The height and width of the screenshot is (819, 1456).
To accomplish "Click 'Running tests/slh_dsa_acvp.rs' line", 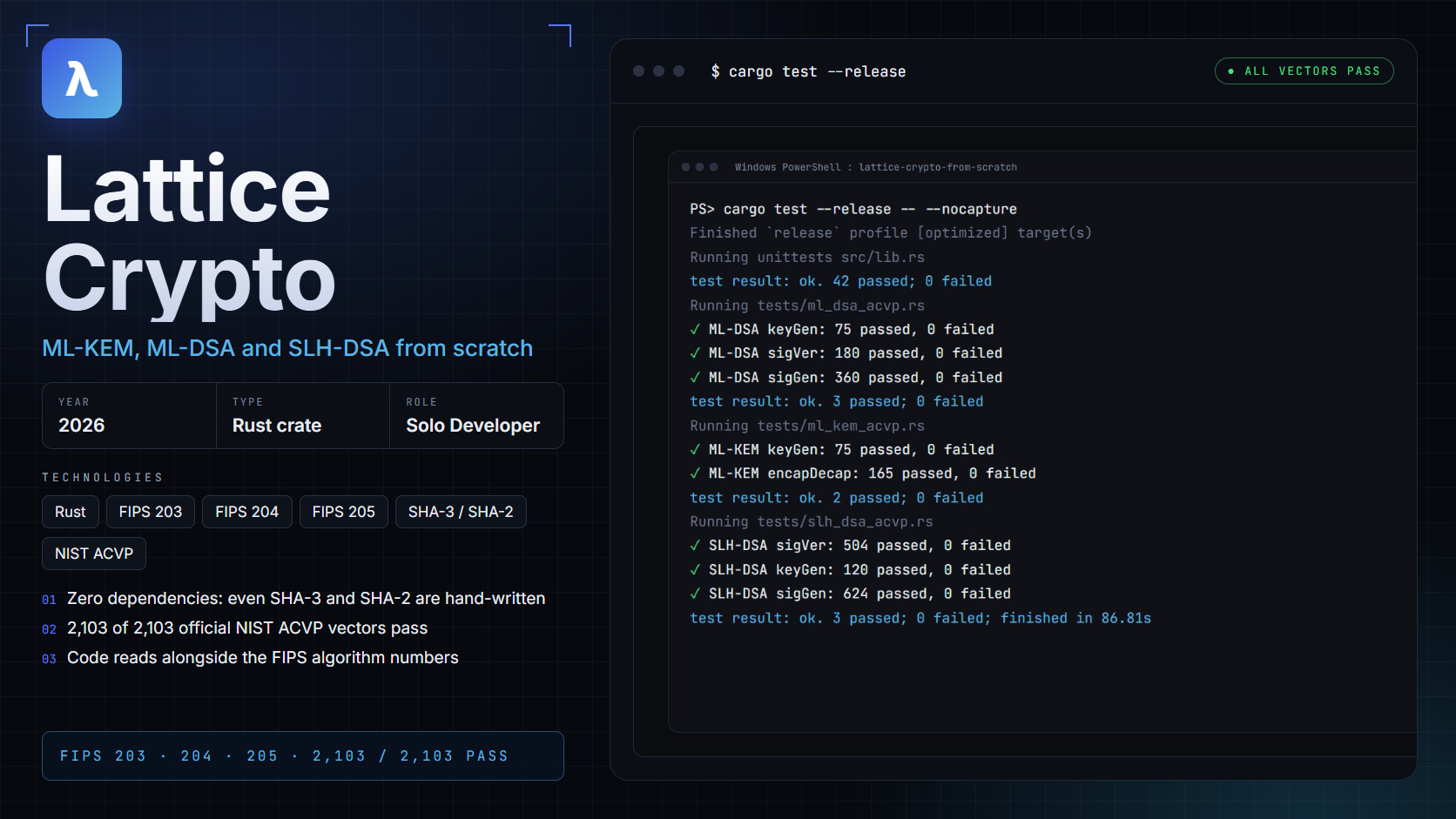I will 812,521.
